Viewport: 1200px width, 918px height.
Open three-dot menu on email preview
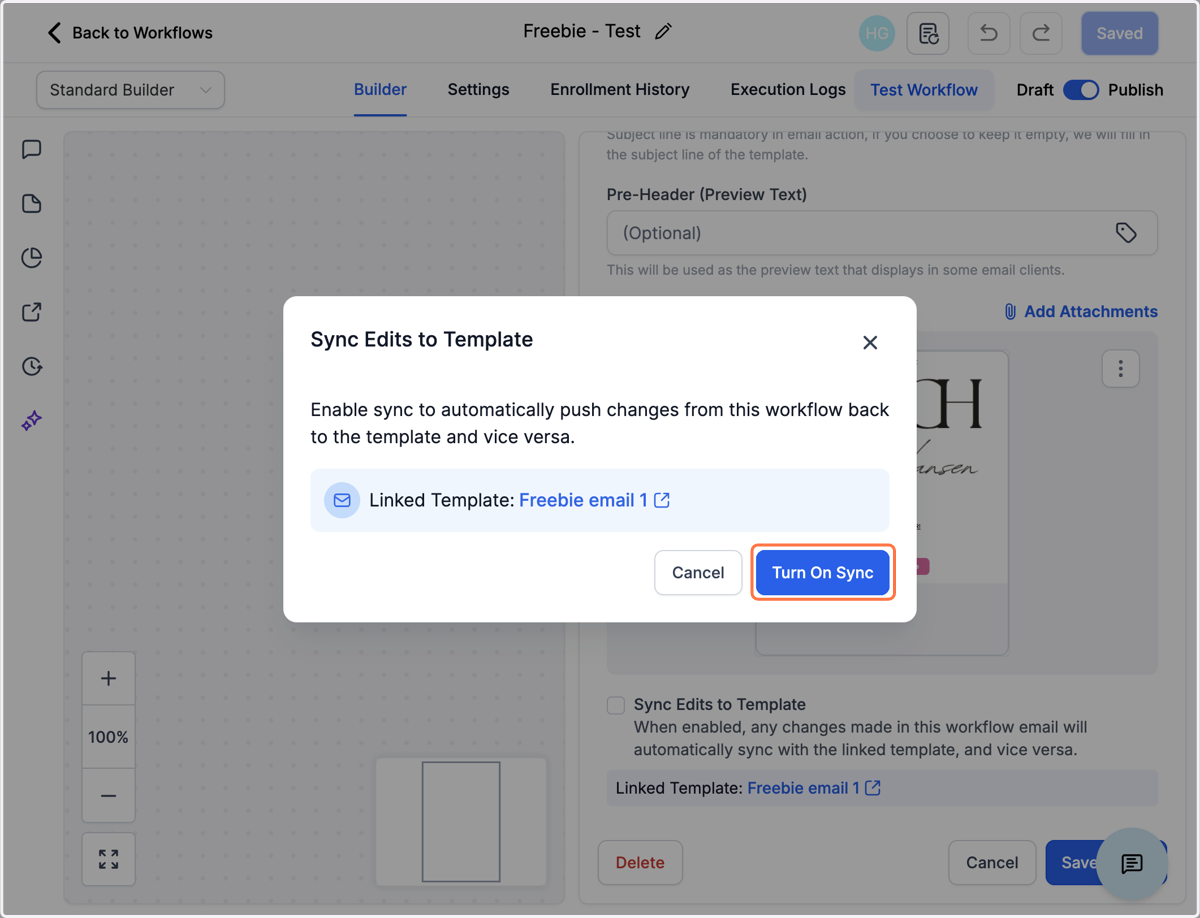1121,369
